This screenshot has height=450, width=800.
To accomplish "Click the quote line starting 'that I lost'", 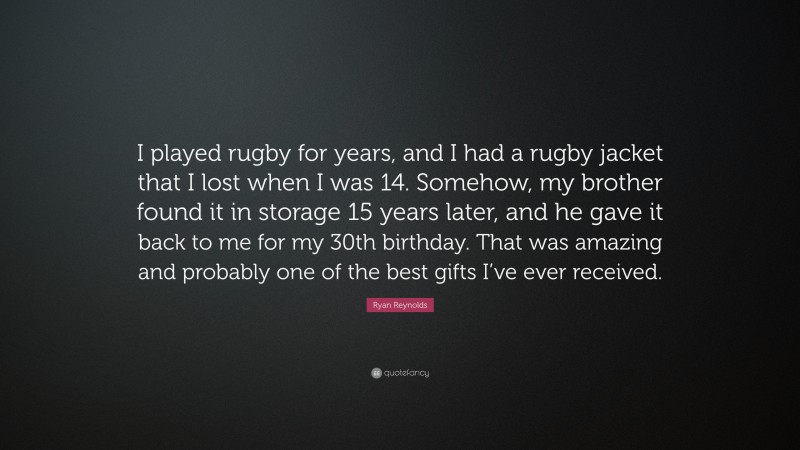I will pyautogui.click(x=400, y=185).
